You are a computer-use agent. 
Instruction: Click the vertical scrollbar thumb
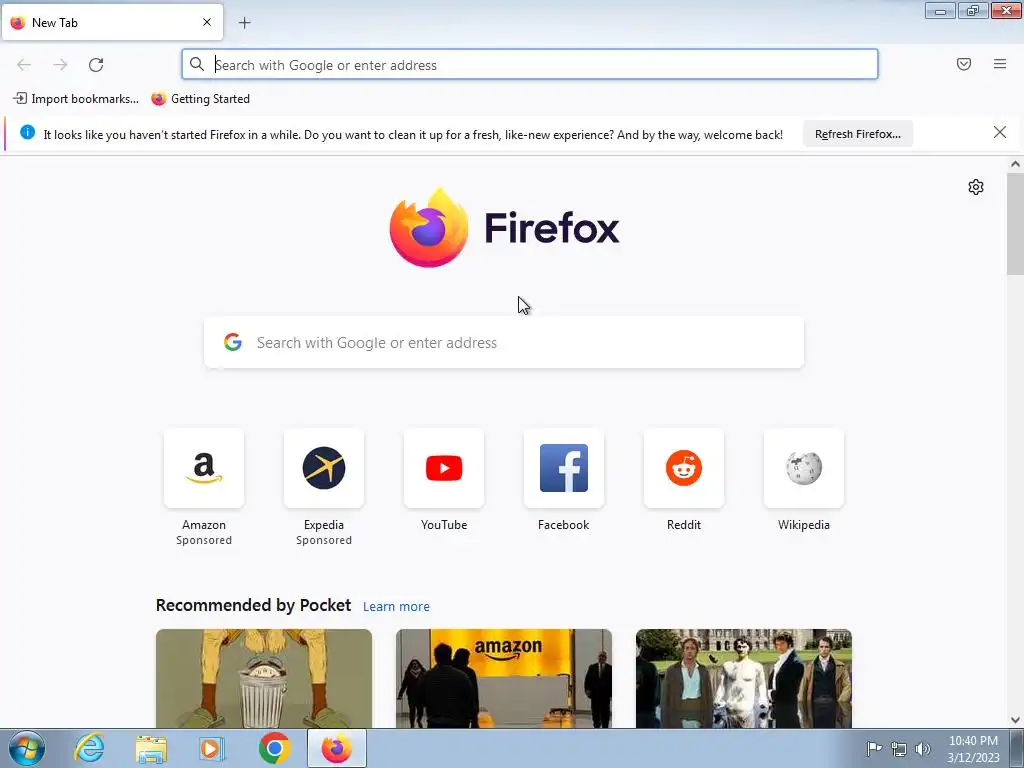[1015, 223]
